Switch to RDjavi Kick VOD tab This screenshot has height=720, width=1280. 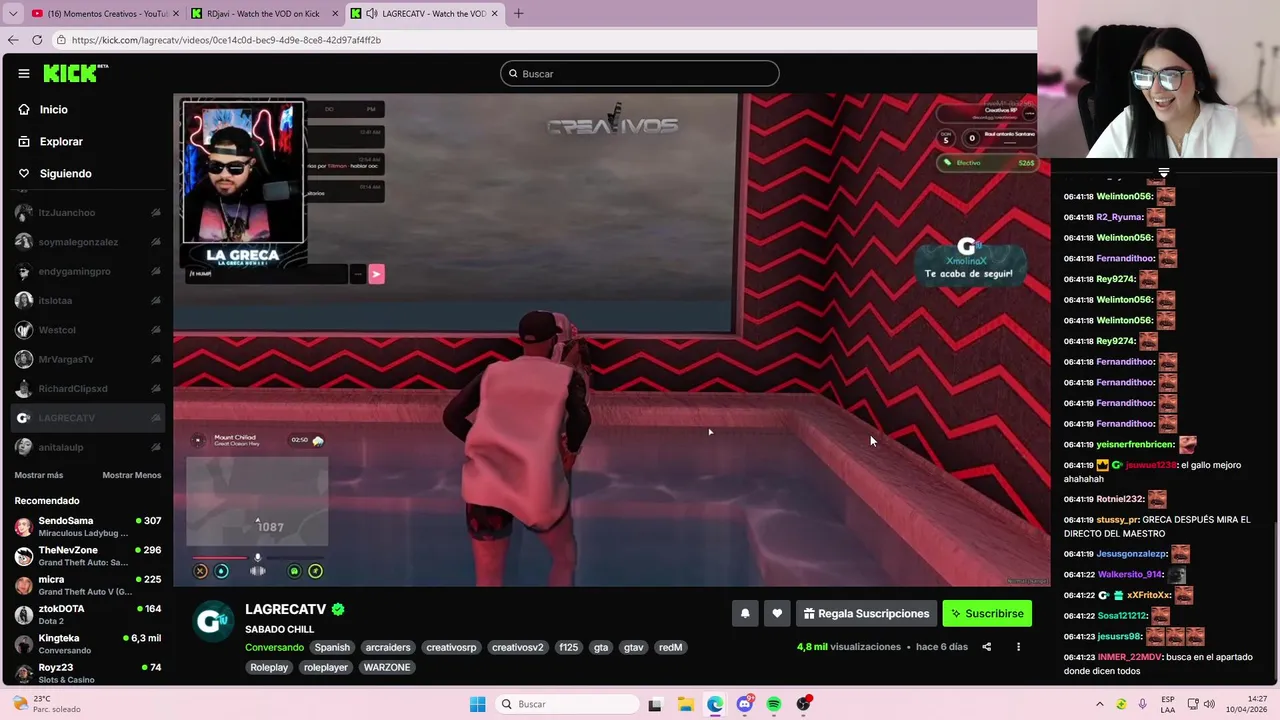pyautogui.click(x=263, y=14)
